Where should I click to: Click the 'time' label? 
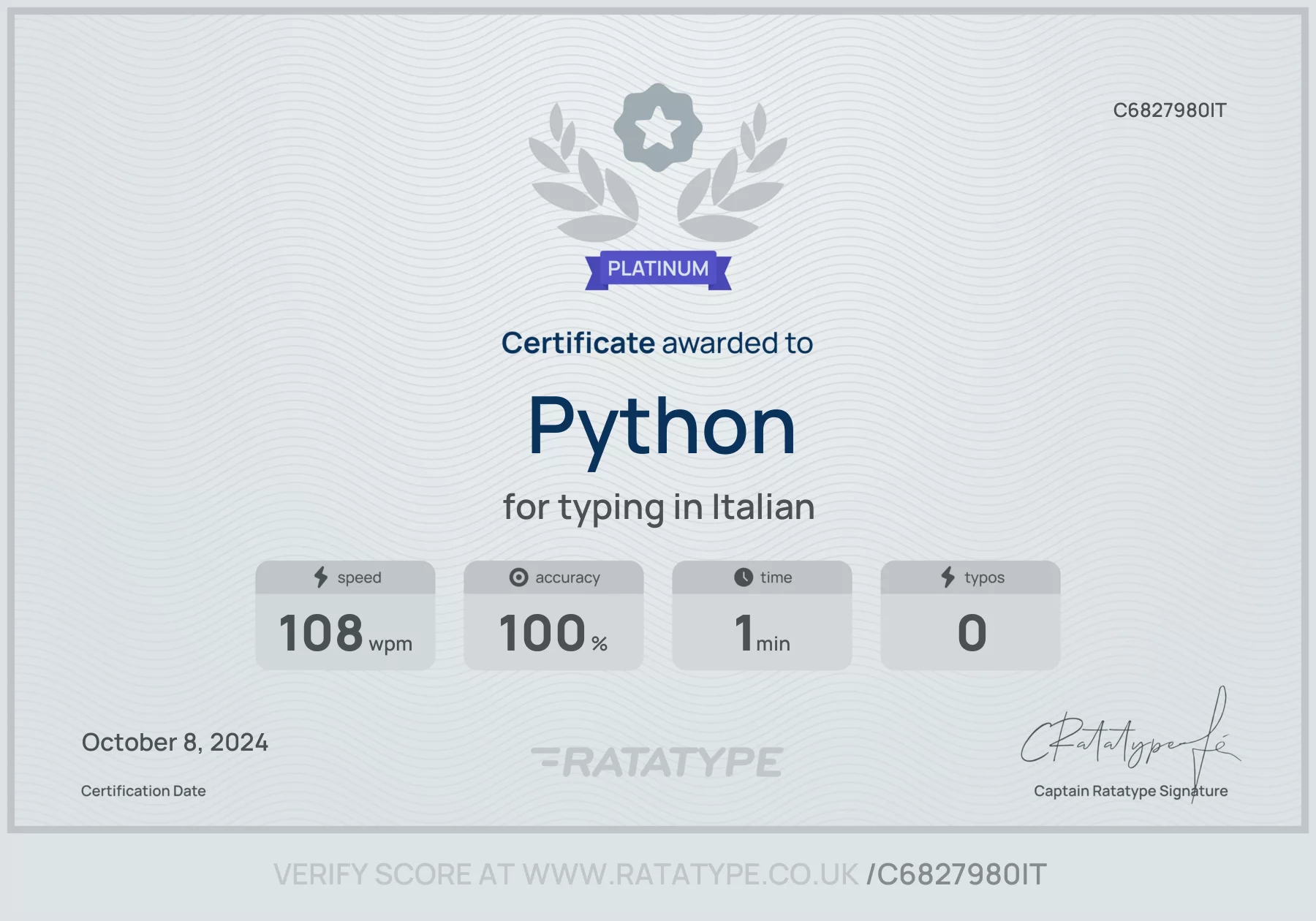click(x=776, y=577)
